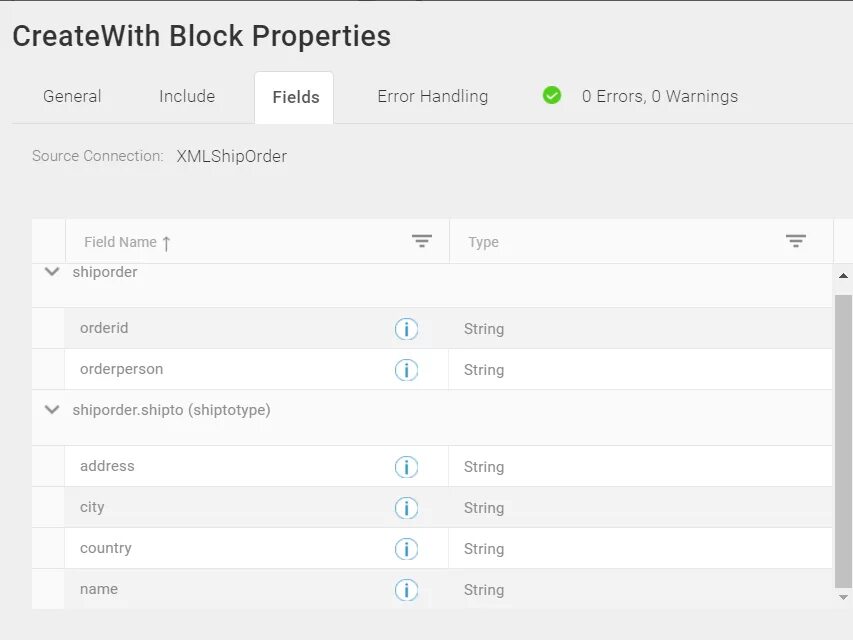Go to the Error Handling tab
Viewport: 853px width, 640px height.
click(432, 97)
